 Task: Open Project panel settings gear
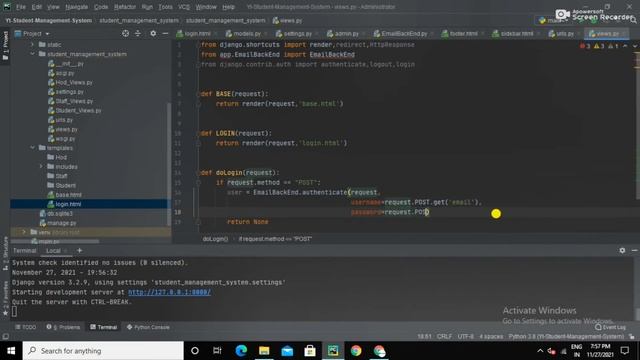[x=153, y=33]
